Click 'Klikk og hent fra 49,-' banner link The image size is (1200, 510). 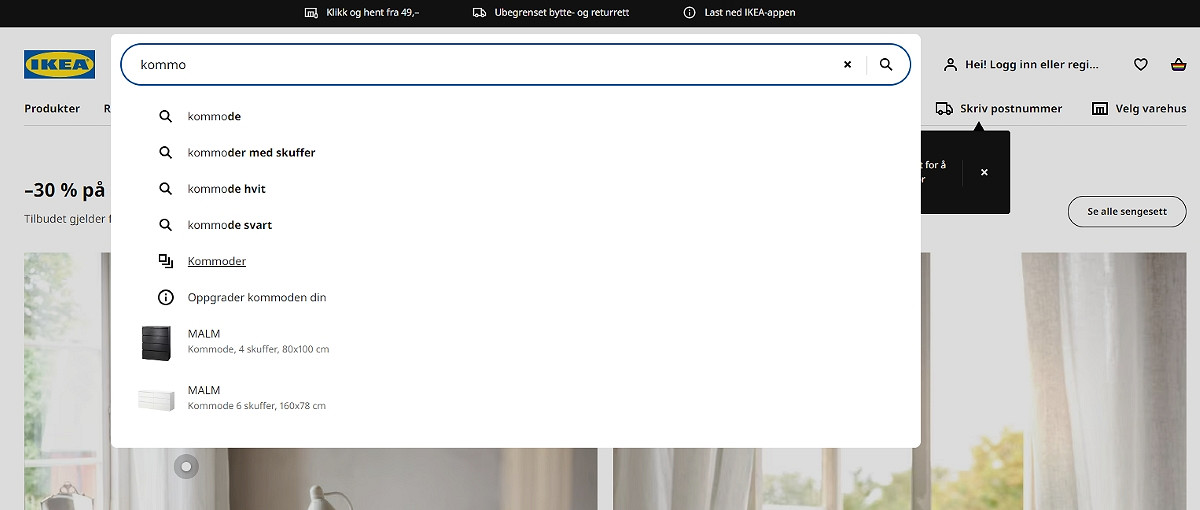tap(373, 13)
